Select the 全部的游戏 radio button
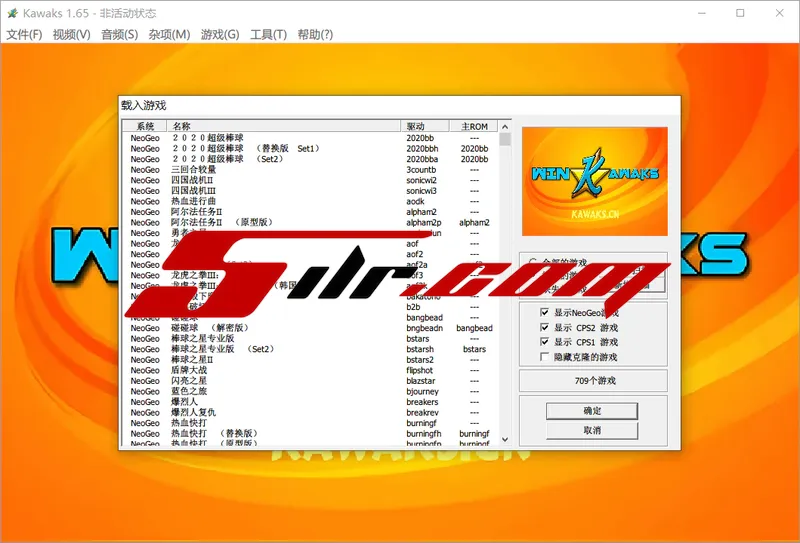The width and height of the screenshot is (800, 543). 532,259
